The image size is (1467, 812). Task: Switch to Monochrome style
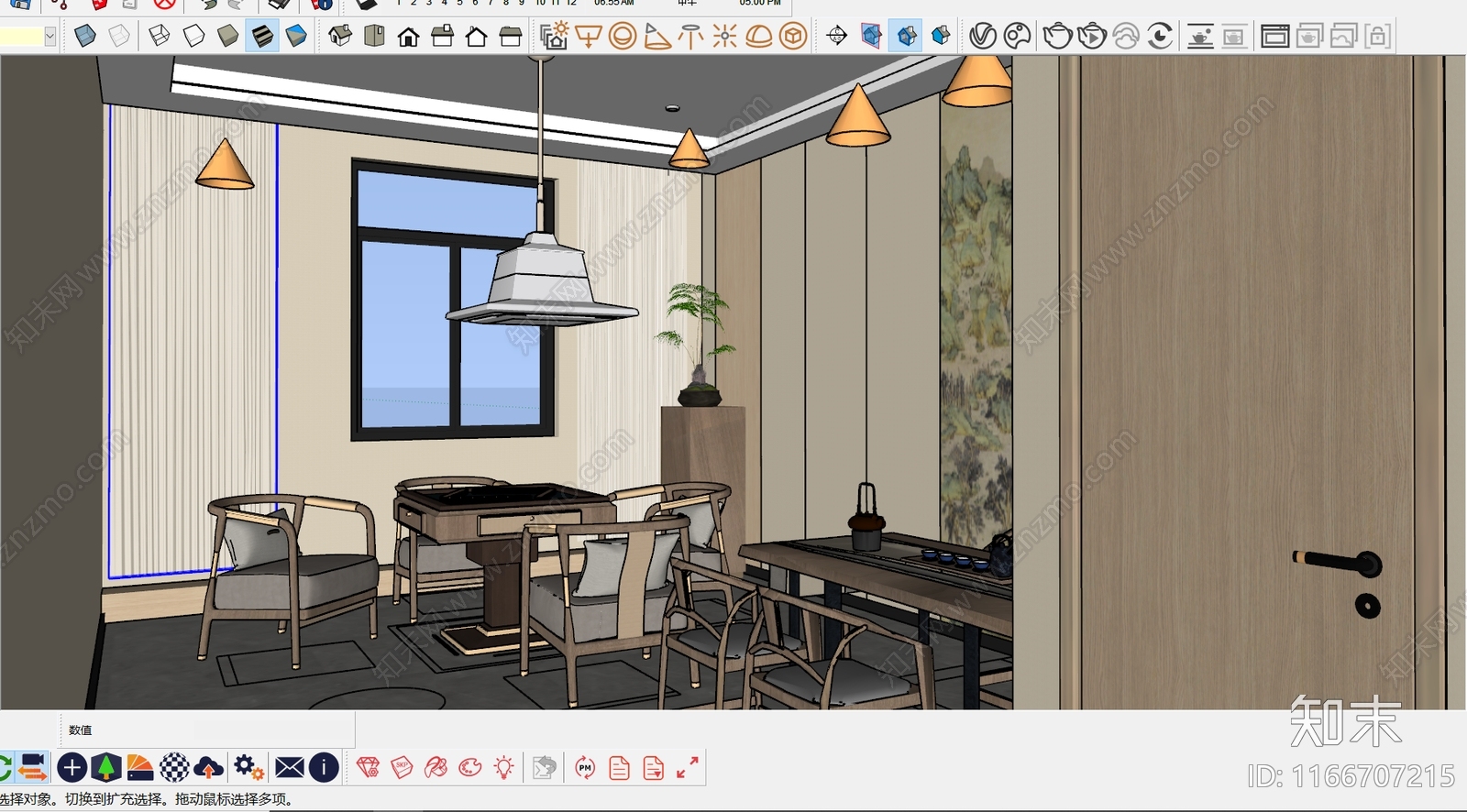pyautogui.click(x=296, y=36)
